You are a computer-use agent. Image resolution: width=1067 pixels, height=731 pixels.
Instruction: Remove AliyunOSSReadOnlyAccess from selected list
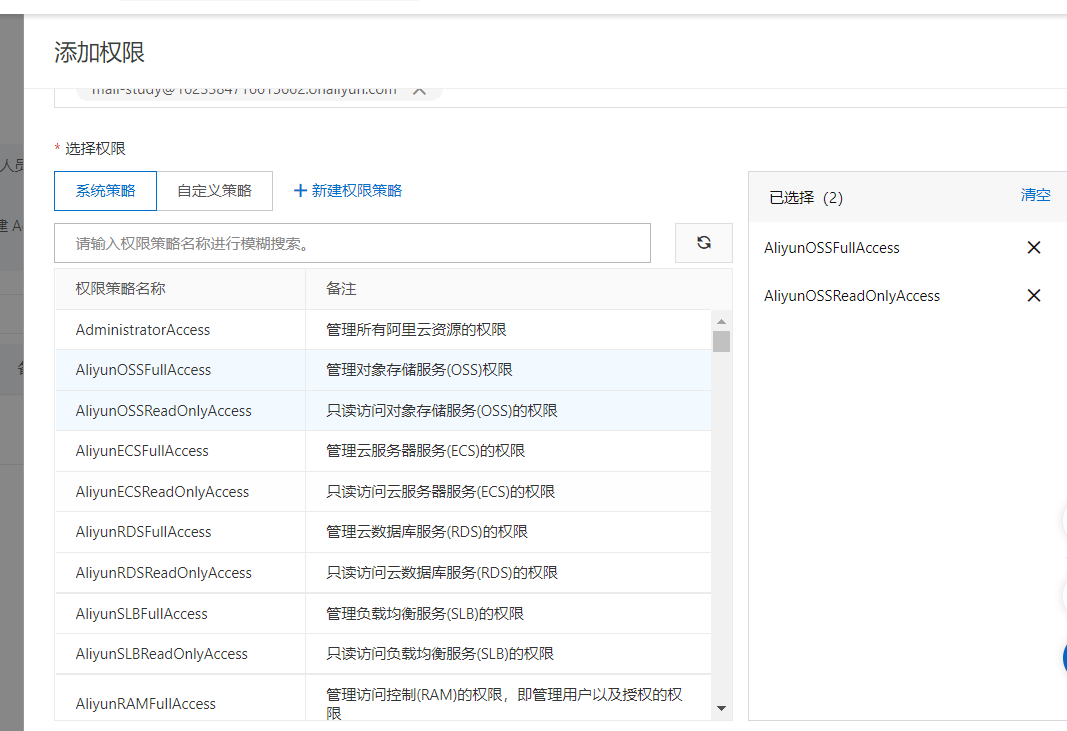[1034, 295]
